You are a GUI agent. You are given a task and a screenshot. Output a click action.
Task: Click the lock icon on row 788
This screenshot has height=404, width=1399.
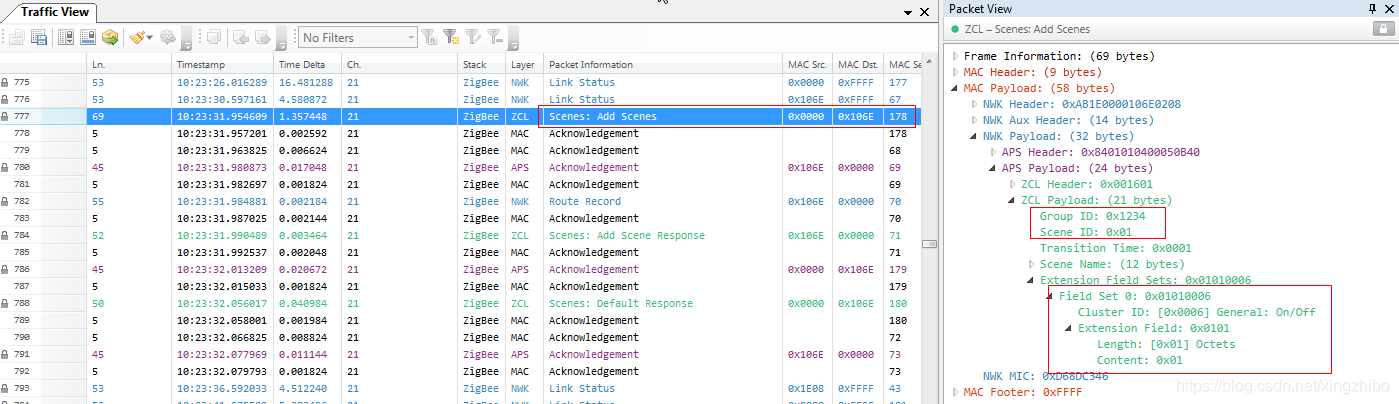click(x=5, y=303)
